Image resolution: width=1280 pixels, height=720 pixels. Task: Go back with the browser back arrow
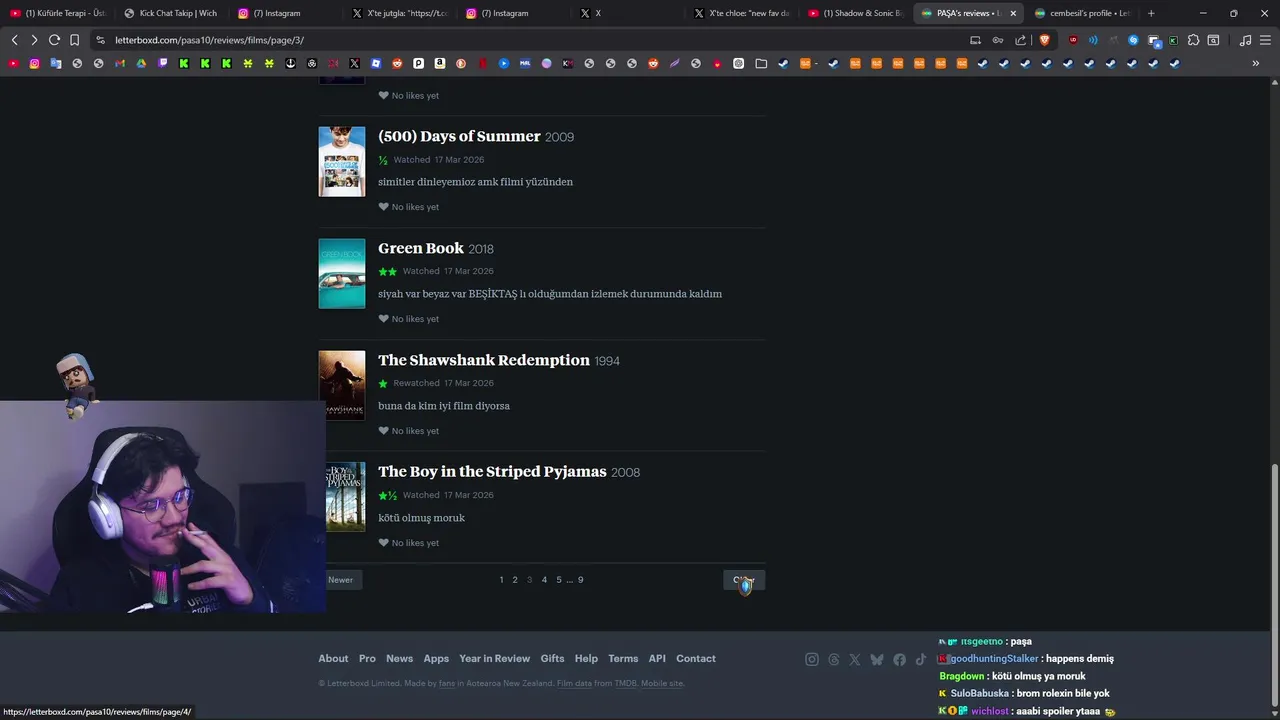click(x=14, y=40)
